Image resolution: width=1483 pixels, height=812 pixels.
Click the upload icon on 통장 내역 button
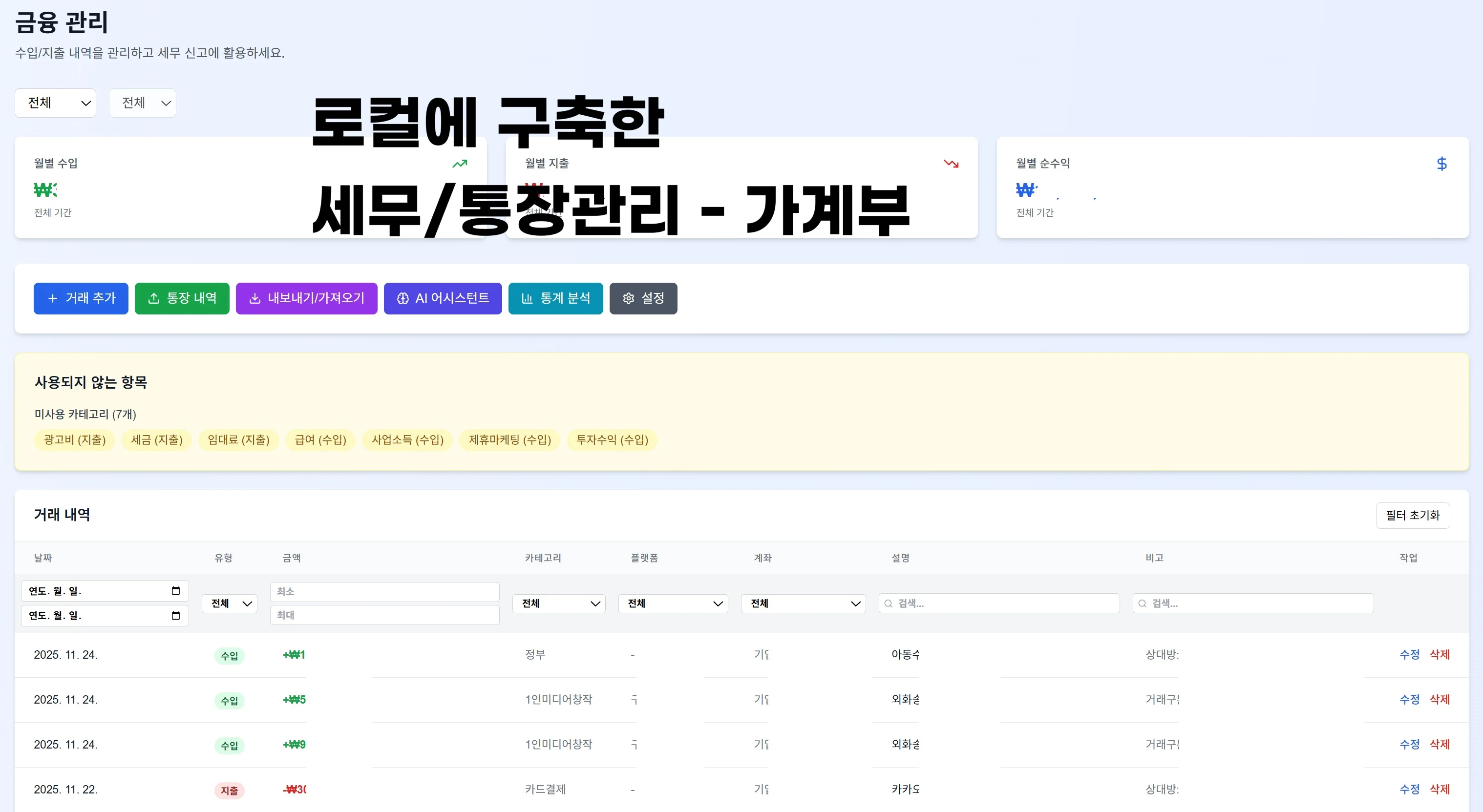[154, 298]
